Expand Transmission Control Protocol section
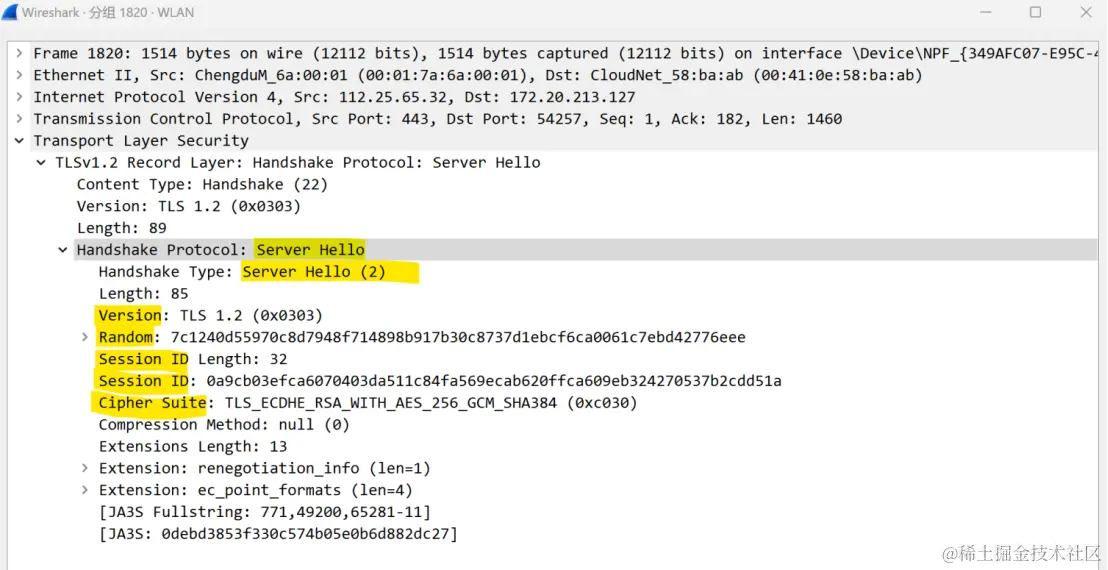The height and width of the screenshot is (570, 1108). coord(19,119)
